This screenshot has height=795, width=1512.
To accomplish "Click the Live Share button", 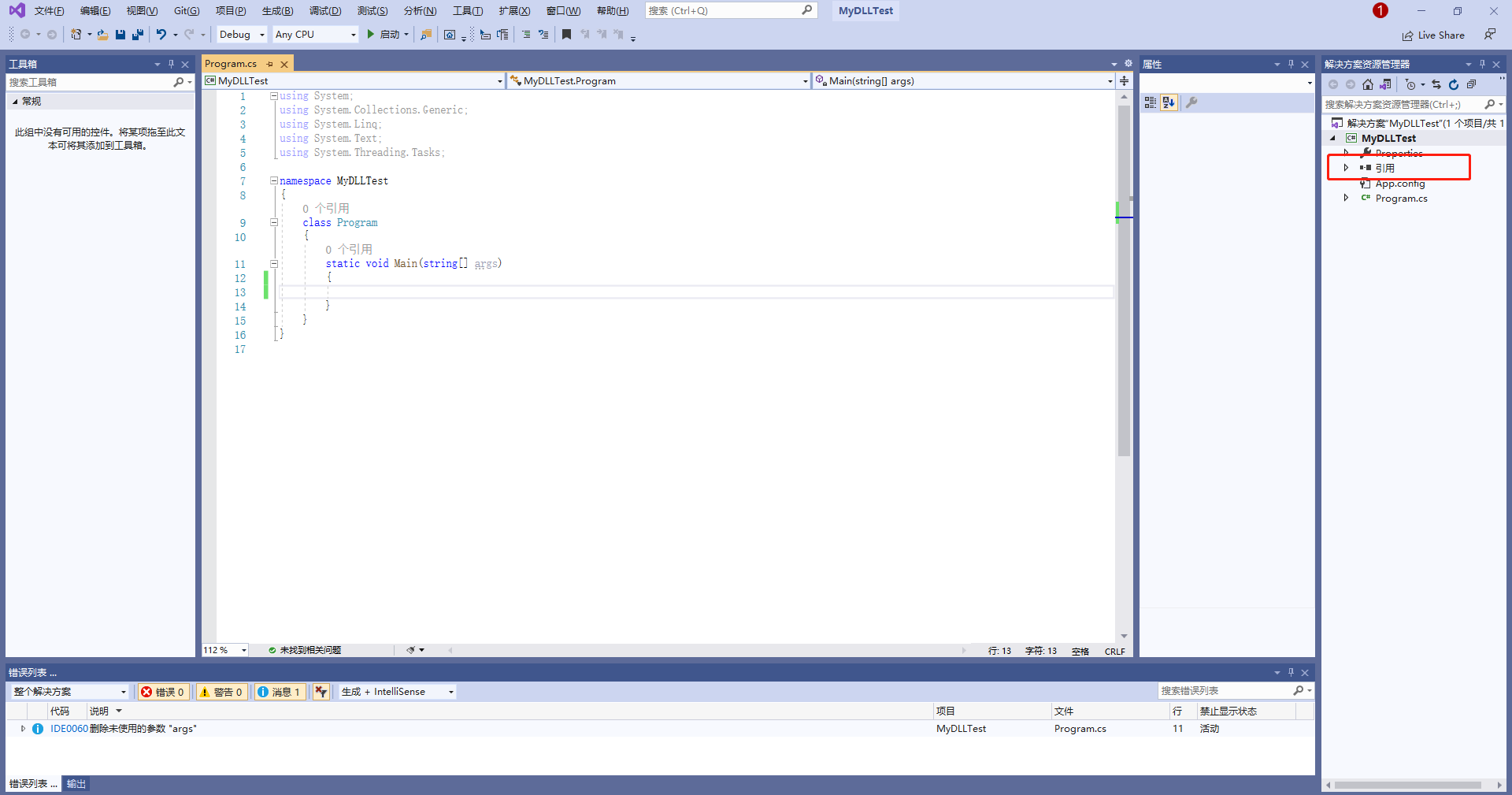I will coord(1433,35).
